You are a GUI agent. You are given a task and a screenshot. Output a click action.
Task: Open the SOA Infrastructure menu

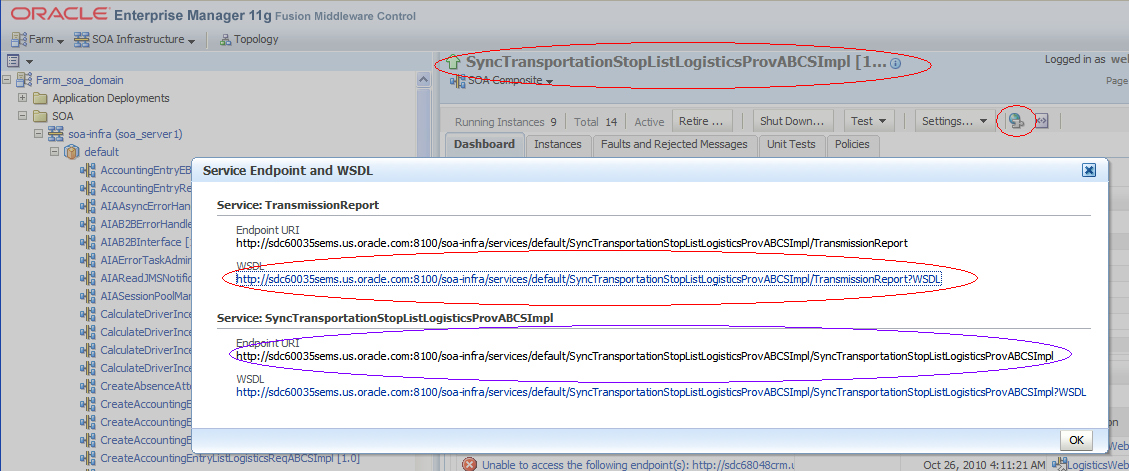(135, 40)
